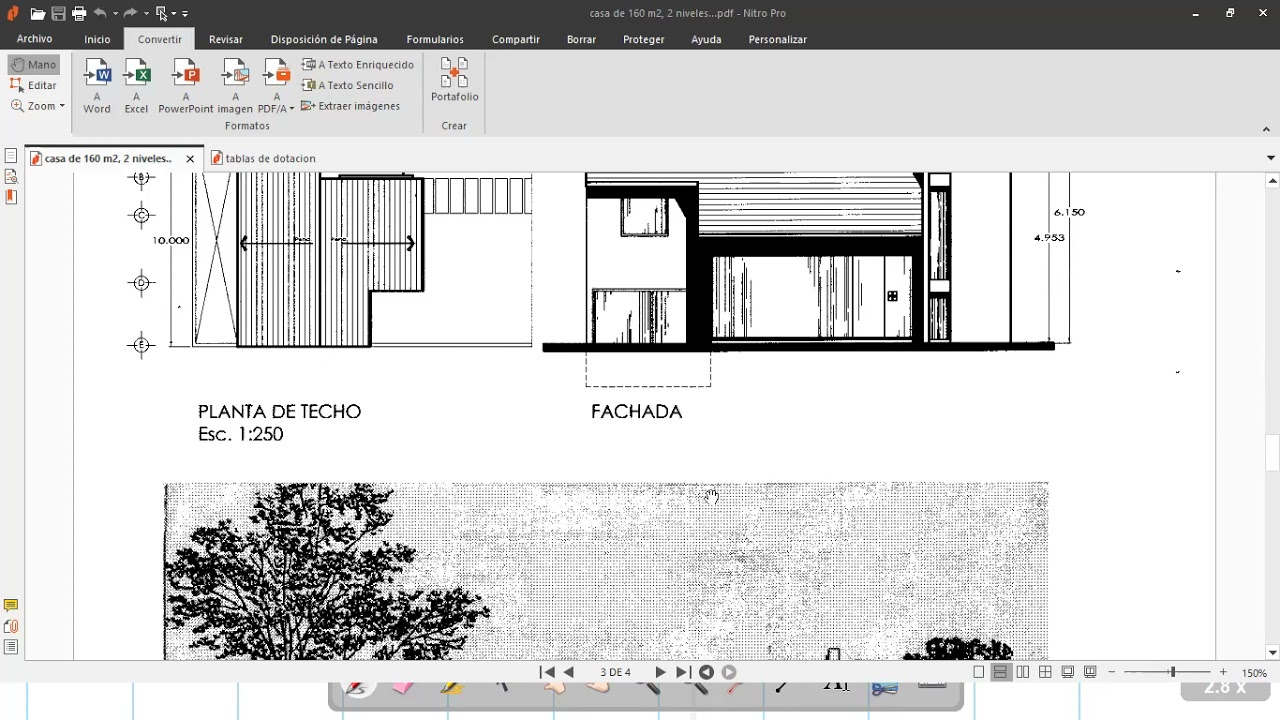The width and height of the screenshot is (1280, 720).
Task: Save document using quick access icon
Action: [59, 14]
